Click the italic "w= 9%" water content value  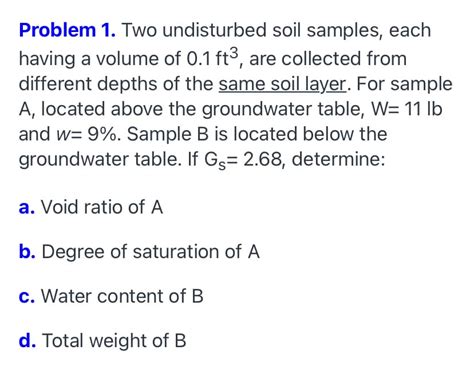coord(86,134)
